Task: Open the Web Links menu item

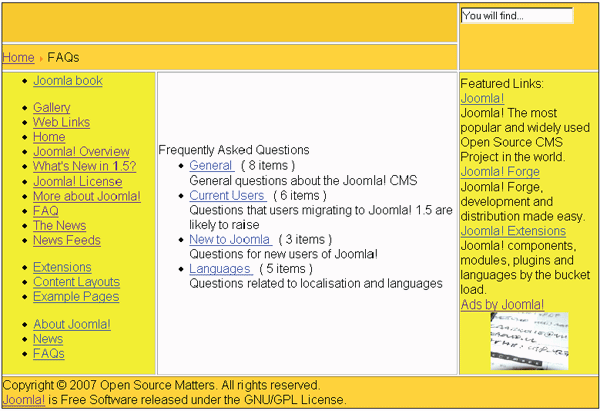Action: (62, 122)
